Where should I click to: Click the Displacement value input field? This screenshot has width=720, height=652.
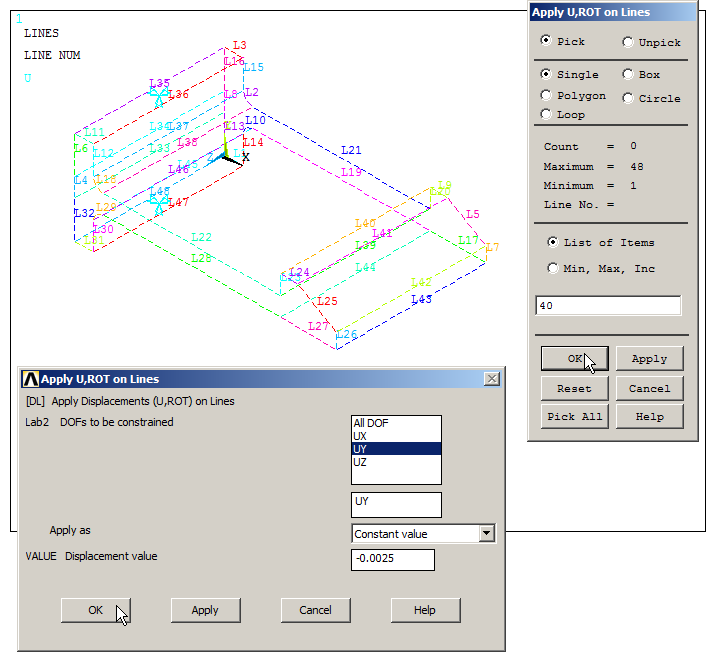click(393, 559)
